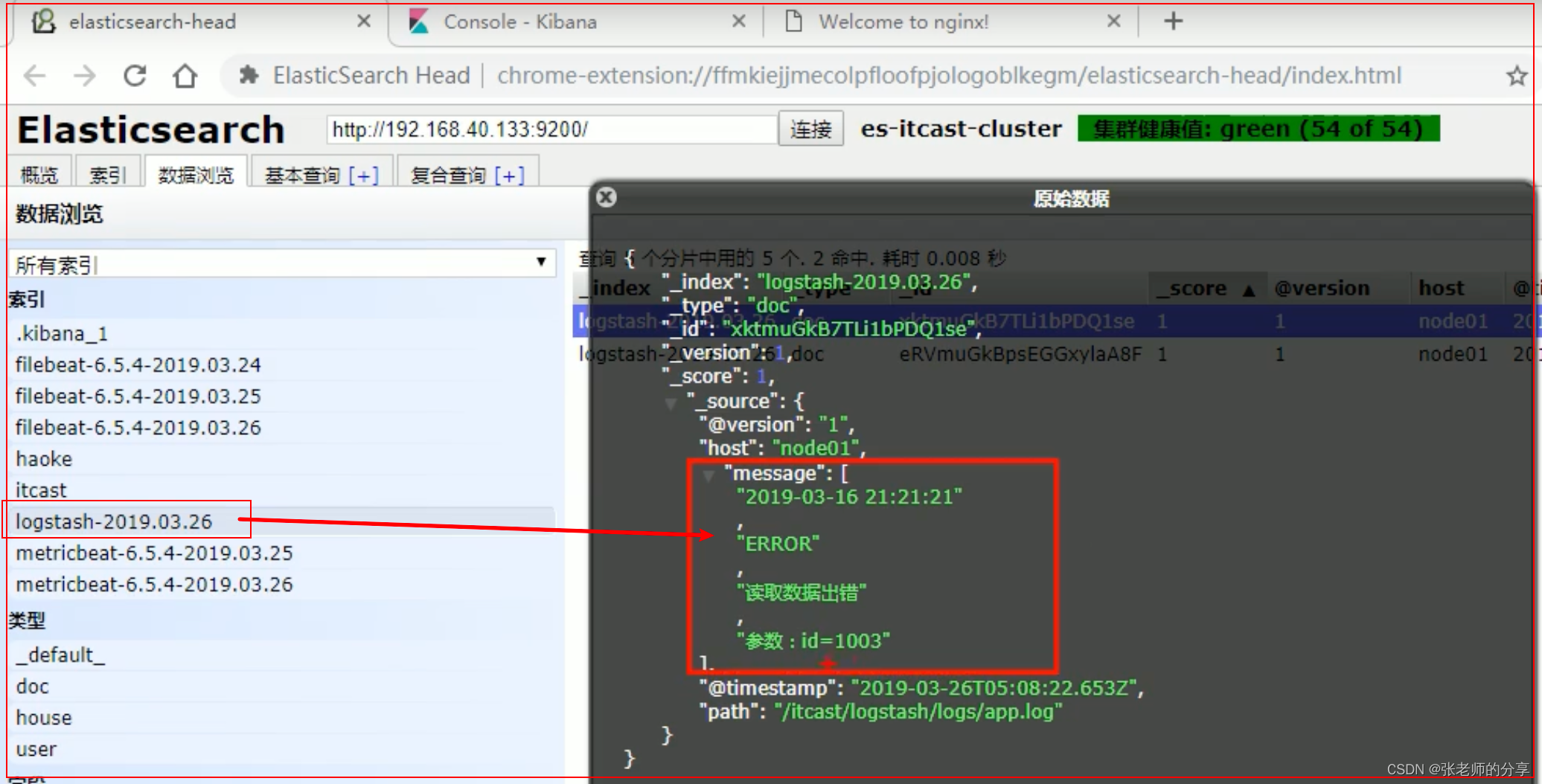Go to browser home page icon
This screenshot has width=1542, height=784.
pyautogui.click(x=185, y=75)
